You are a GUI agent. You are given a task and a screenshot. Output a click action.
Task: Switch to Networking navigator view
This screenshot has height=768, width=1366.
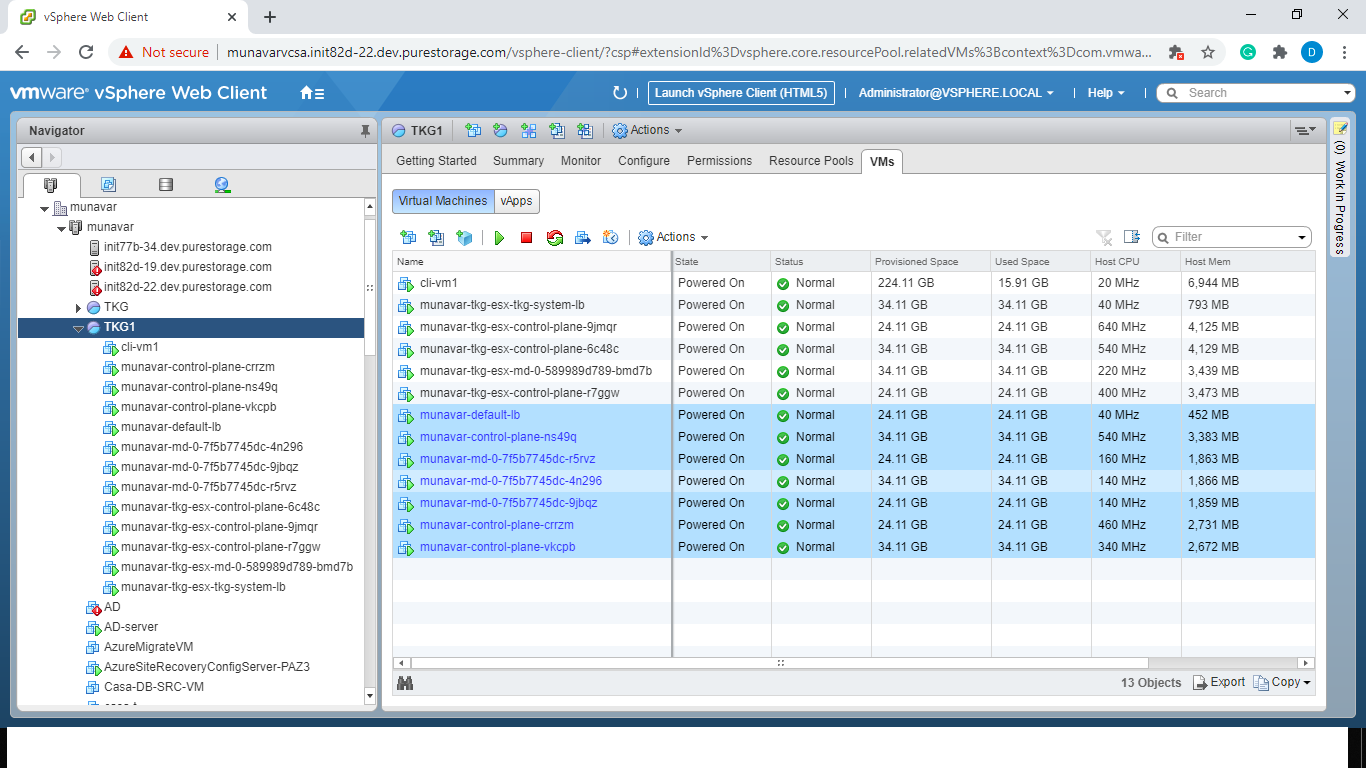pos(222,184)
